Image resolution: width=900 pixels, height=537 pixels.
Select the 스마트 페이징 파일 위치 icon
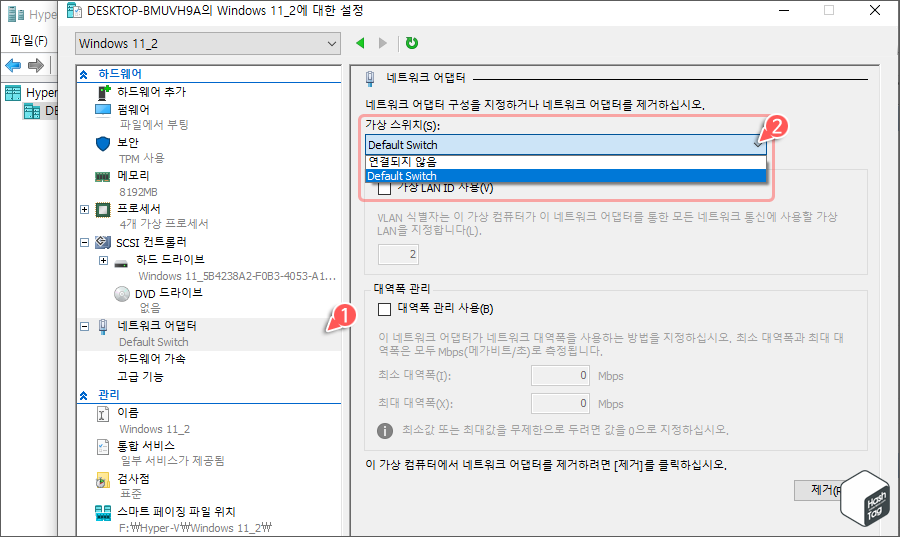click(103, 513)
